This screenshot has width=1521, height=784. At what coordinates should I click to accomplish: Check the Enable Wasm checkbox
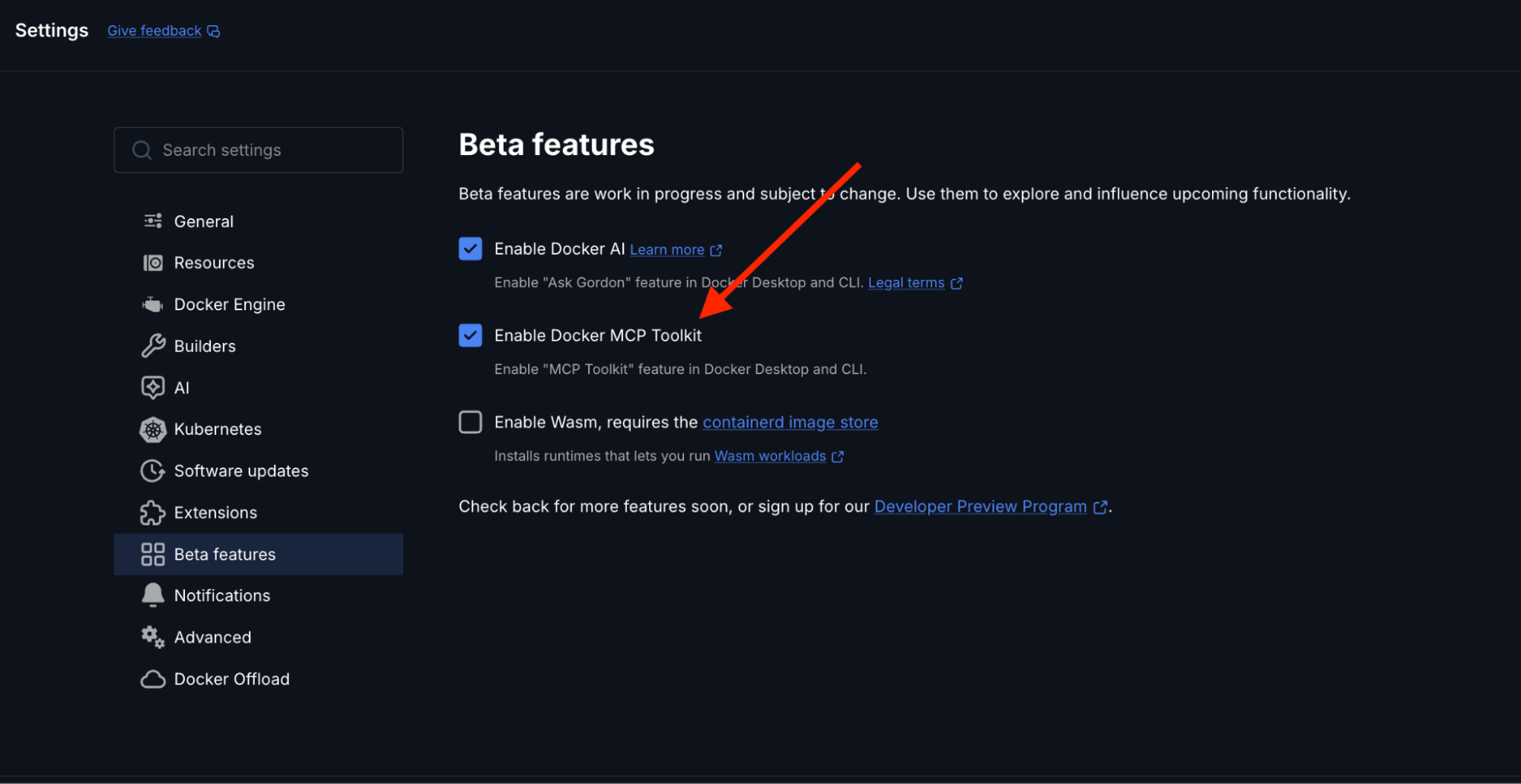pyautogui.click(x=470, y=422)
